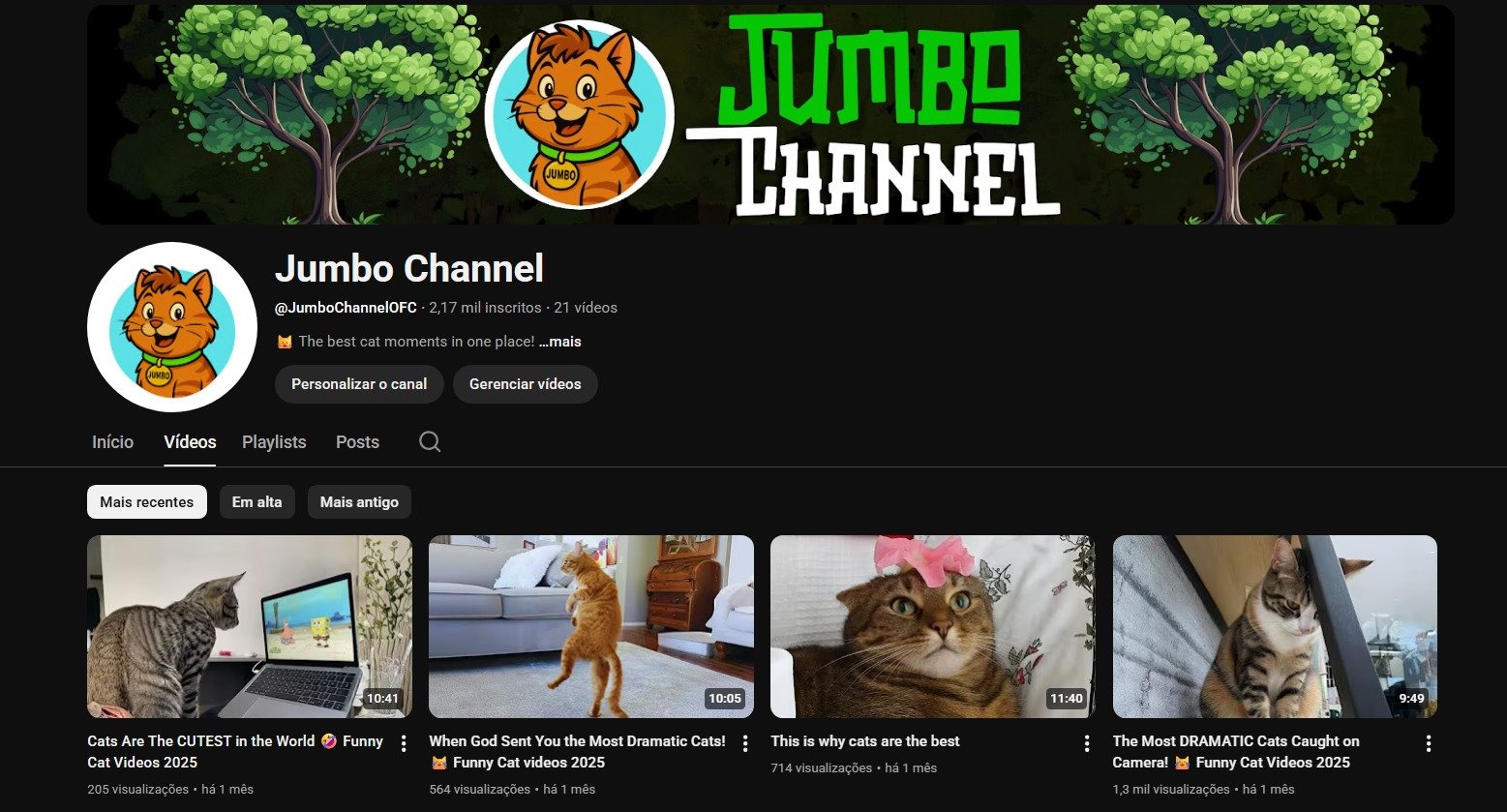The image size is (1507, 812).
Task: Open options menu for 'When God Sent You' video
Action: [745, 743]
